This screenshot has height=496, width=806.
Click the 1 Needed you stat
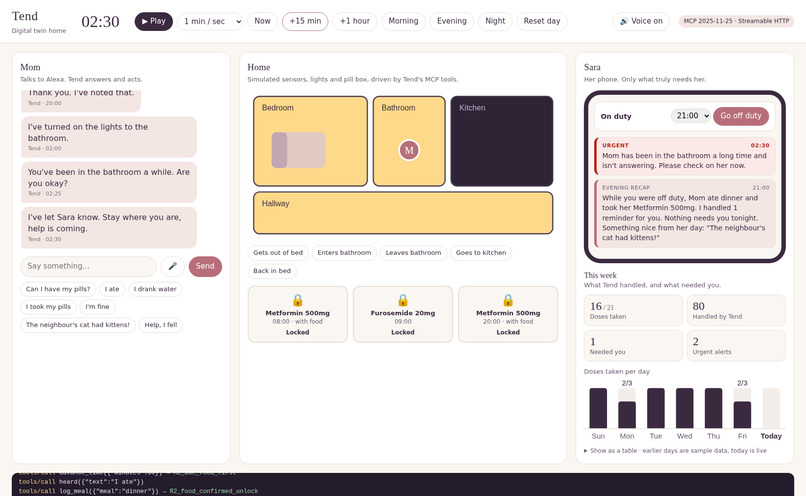point(633,346)
